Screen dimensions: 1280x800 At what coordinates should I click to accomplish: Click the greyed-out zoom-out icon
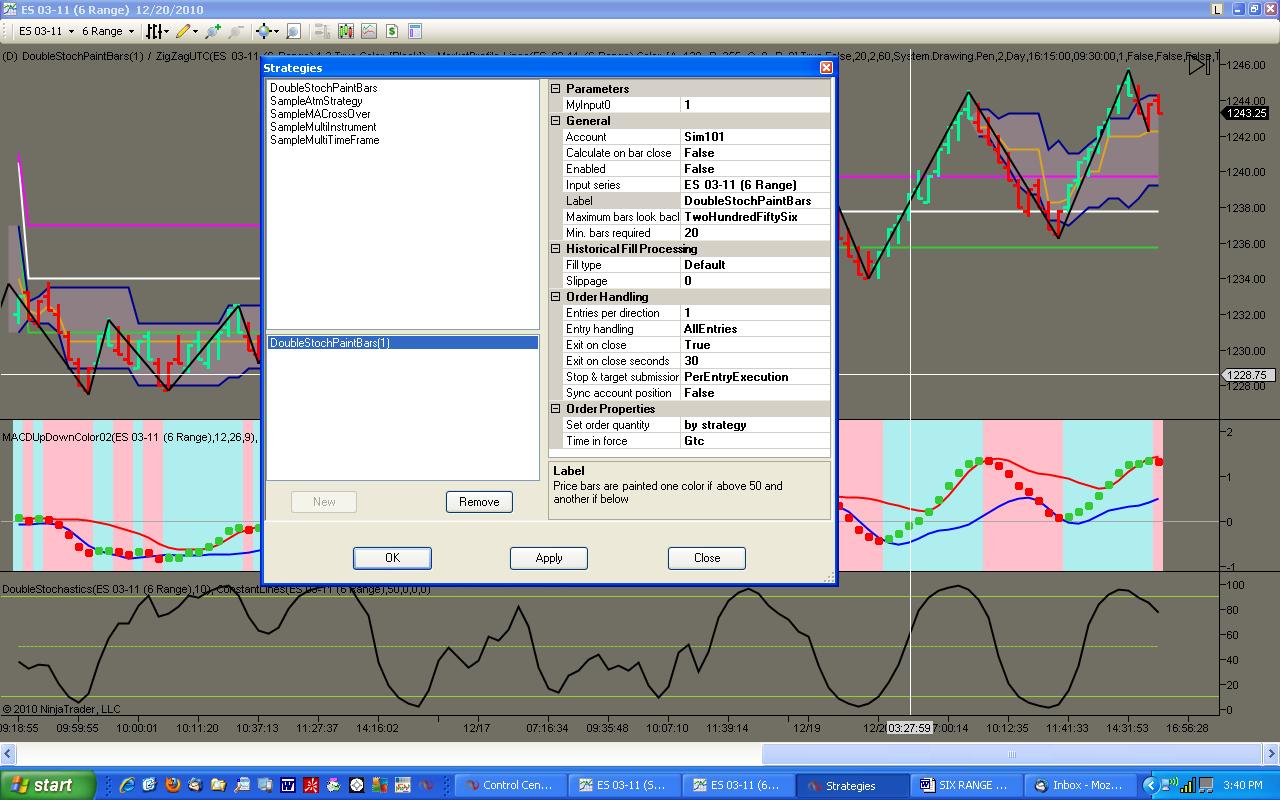[236, 32]
